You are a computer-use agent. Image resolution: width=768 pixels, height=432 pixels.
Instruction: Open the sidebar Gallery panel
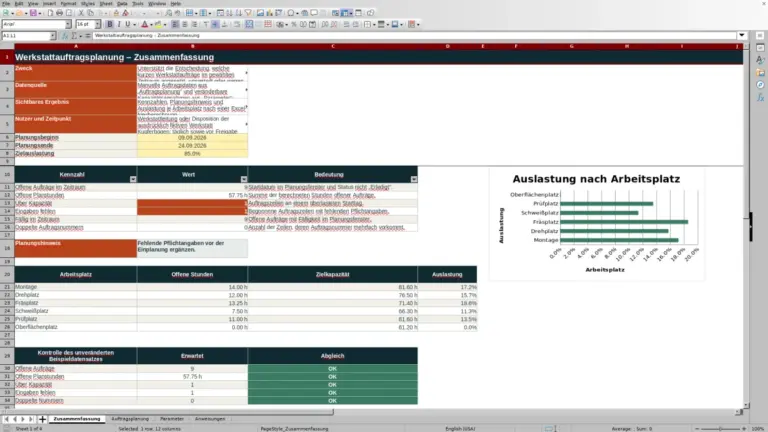(x=760, y=72)
